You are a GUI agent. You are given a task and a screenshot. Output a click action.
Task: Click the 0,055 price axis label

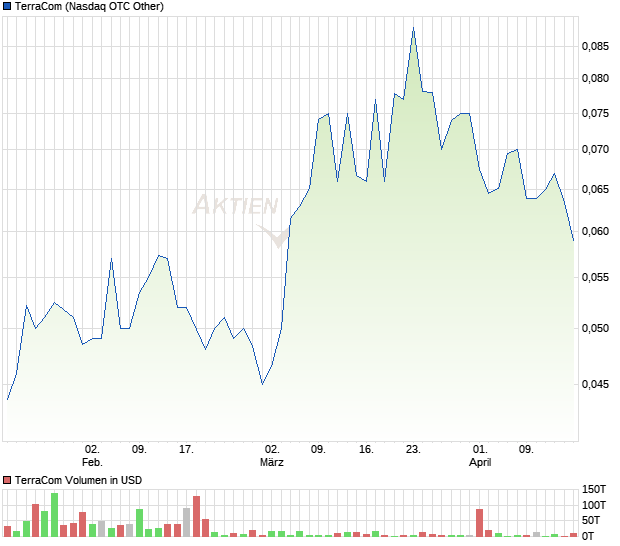(595, 278)
